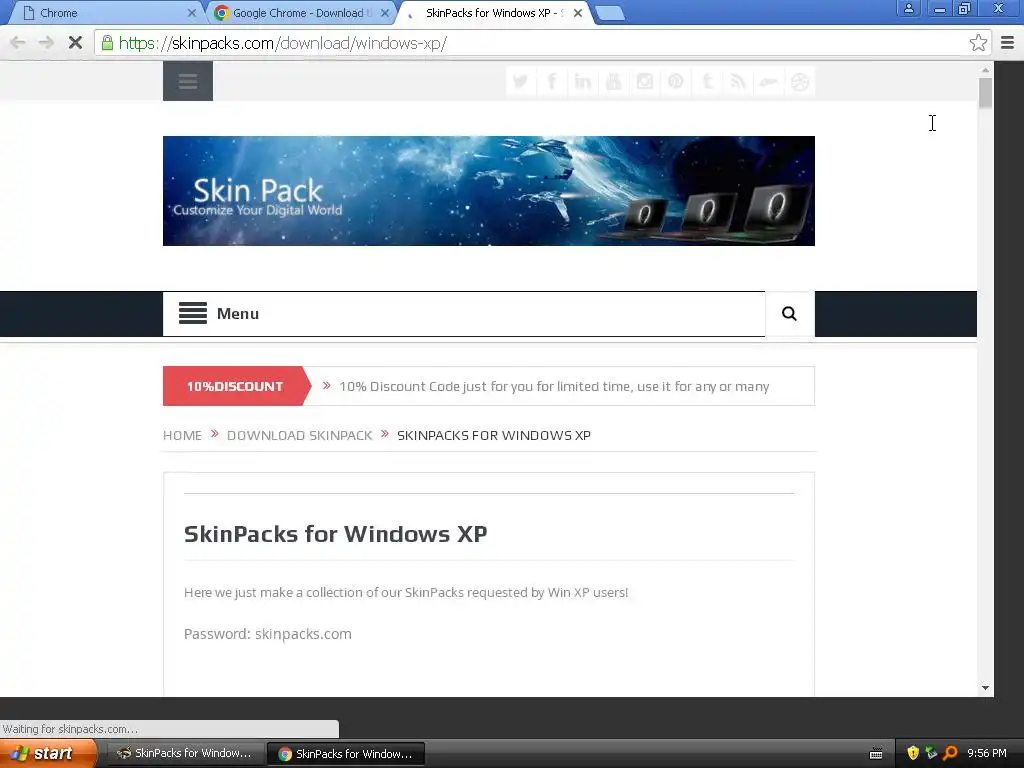Click the 9:56 PM clock
The height and width of the screenshot is (768, 1024).
pos(987,753)
